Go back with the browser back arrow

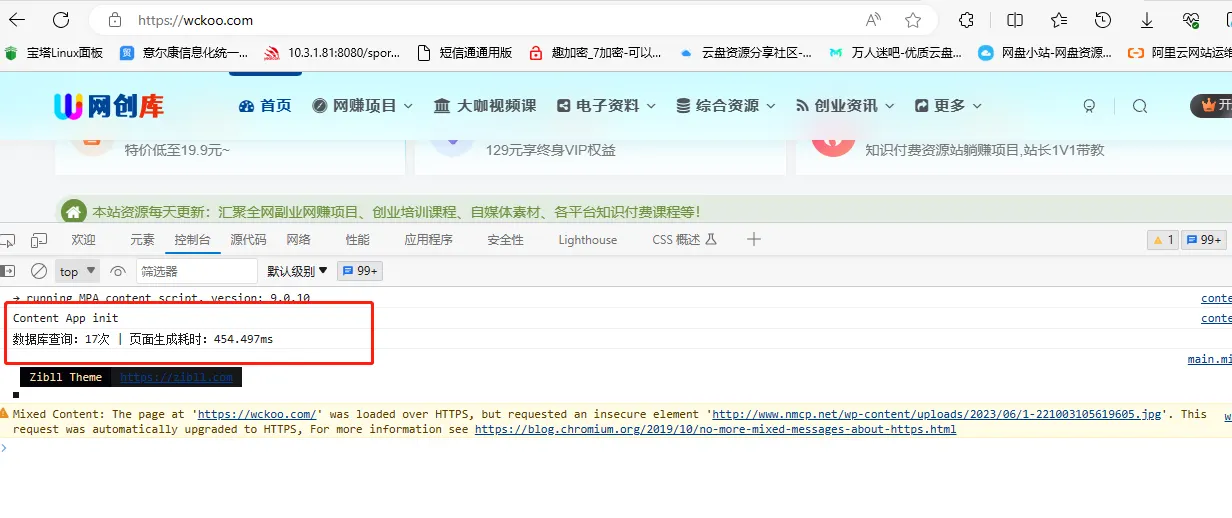click(x=17, y=20)
